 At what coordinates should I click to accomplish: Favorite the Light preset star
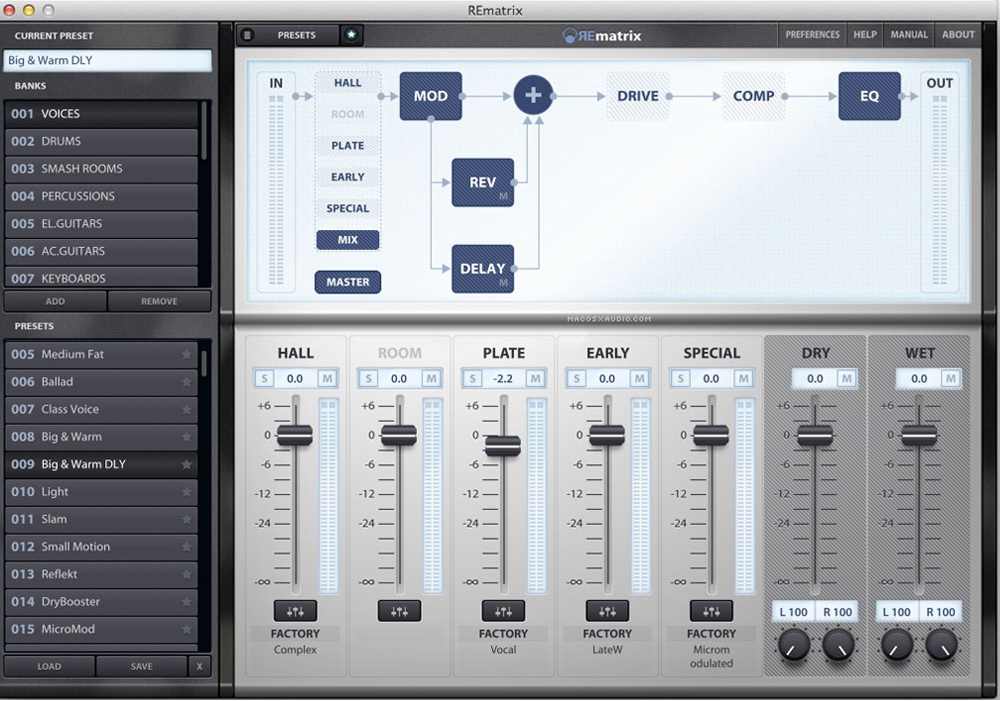(186, 492)
